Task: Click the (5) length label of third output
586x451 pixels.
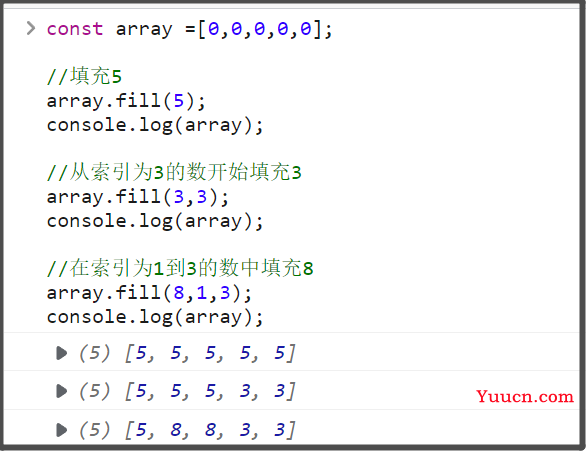Action: (x=95, y=430)
